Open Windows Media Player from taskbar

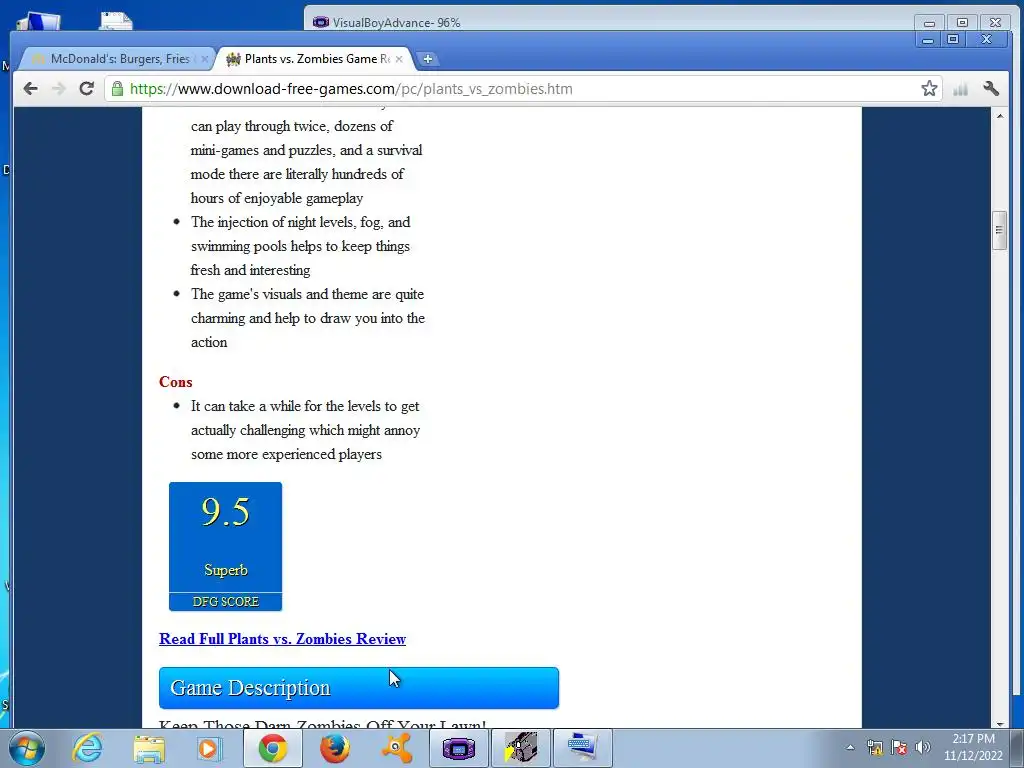point(210,748)
